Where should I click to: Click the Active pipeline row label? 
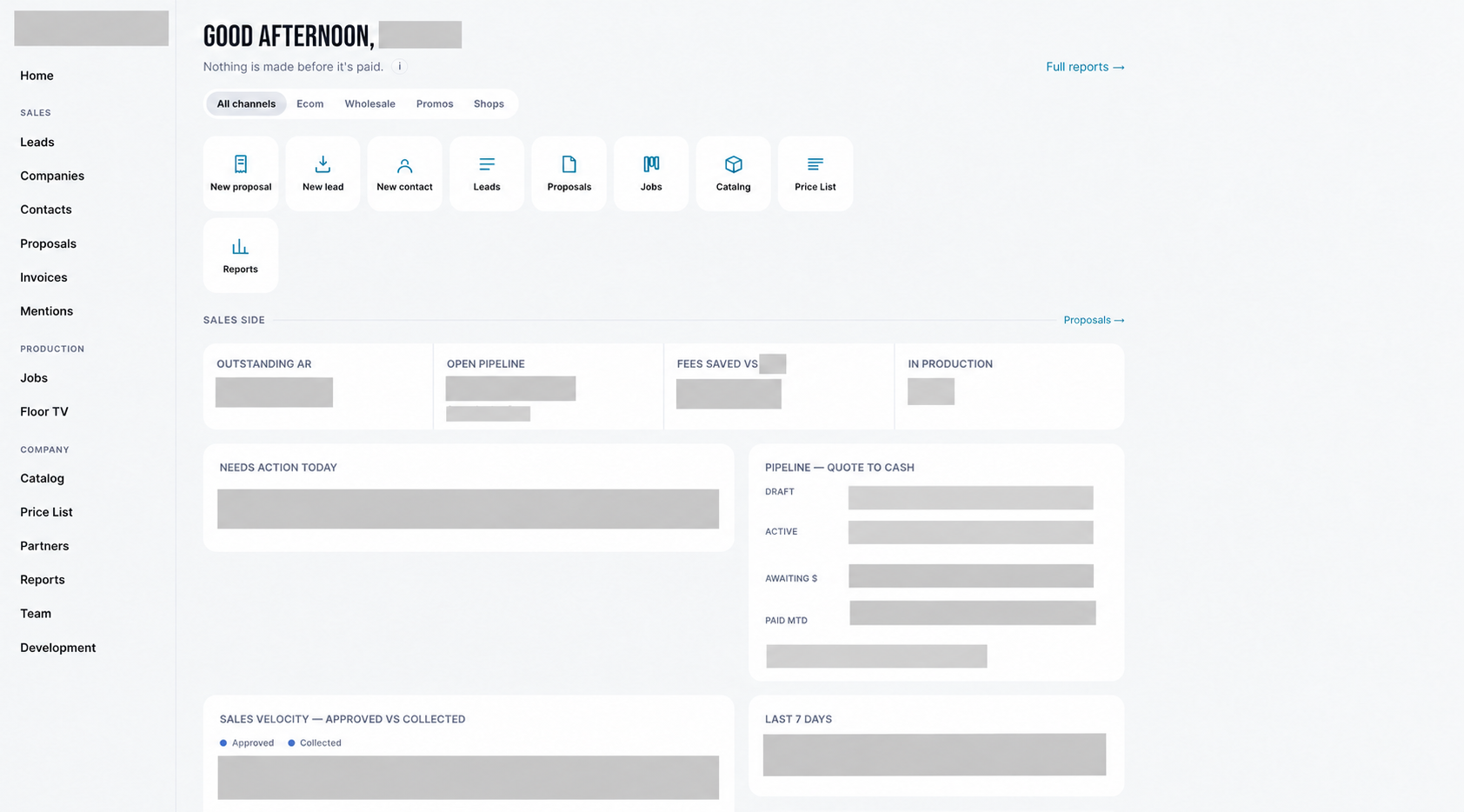782,532
